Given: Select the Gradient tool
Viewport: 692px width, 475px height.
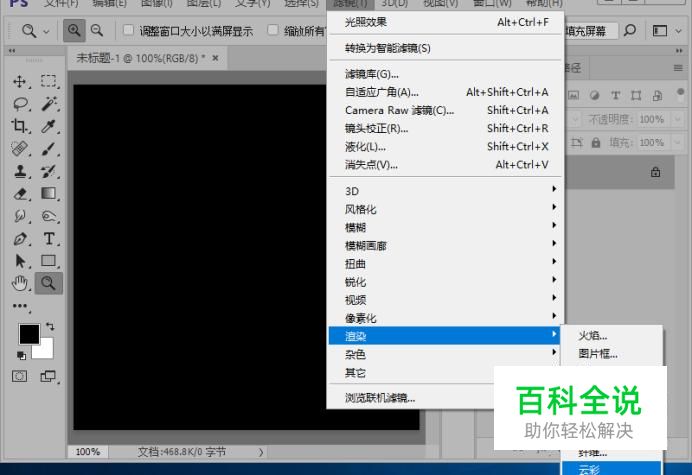Looking at the screenshot, I should 49,193.
